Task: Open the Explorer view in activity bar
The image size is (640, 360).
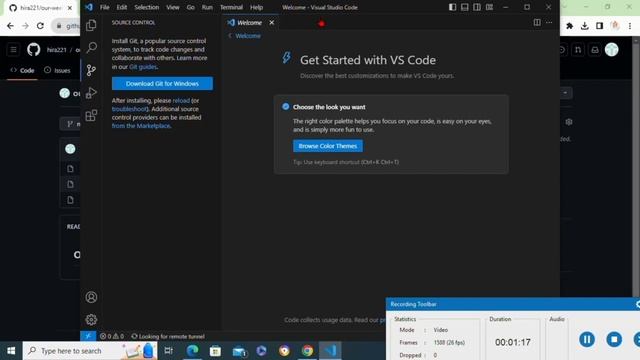Action: (91, 25)
